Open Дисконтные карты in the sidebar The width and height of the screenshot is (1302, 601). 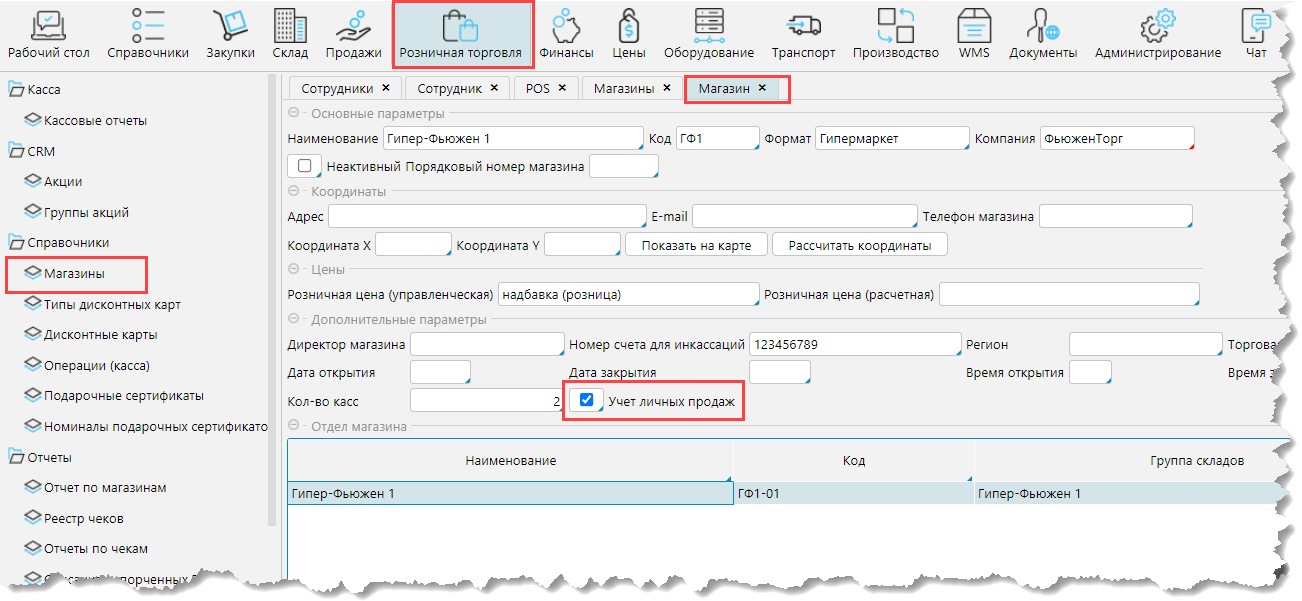click(100, 335)
